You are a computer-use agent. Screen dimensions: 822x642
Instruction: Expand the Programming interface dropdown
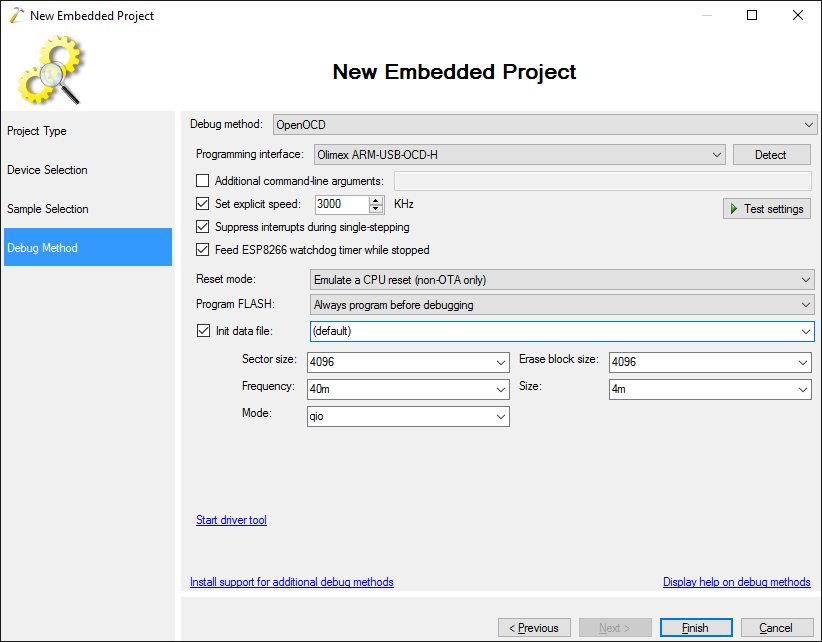tap(520, 155)
